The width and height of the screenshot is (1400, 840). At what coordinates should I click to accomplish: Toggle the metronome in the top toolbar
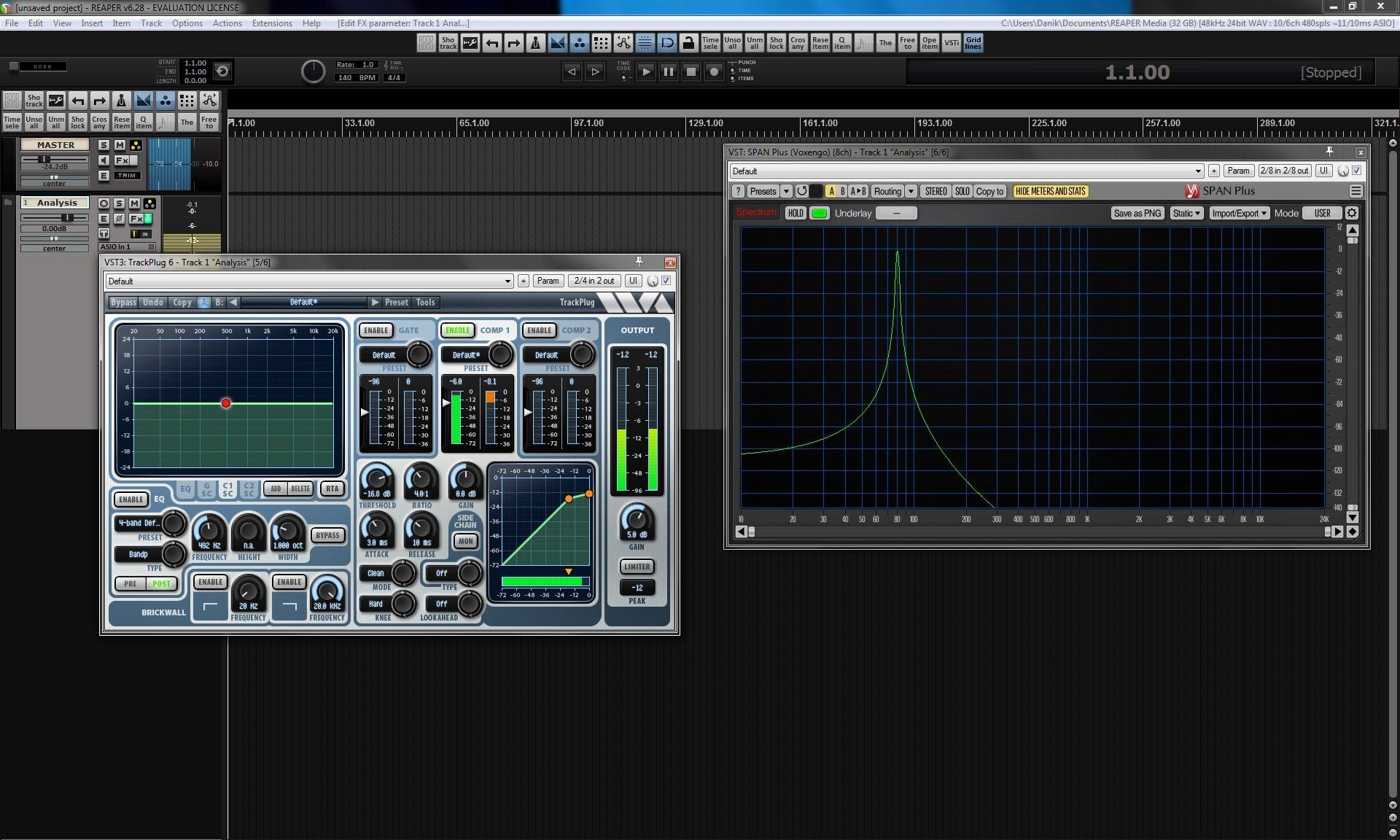tap(535, 43)
